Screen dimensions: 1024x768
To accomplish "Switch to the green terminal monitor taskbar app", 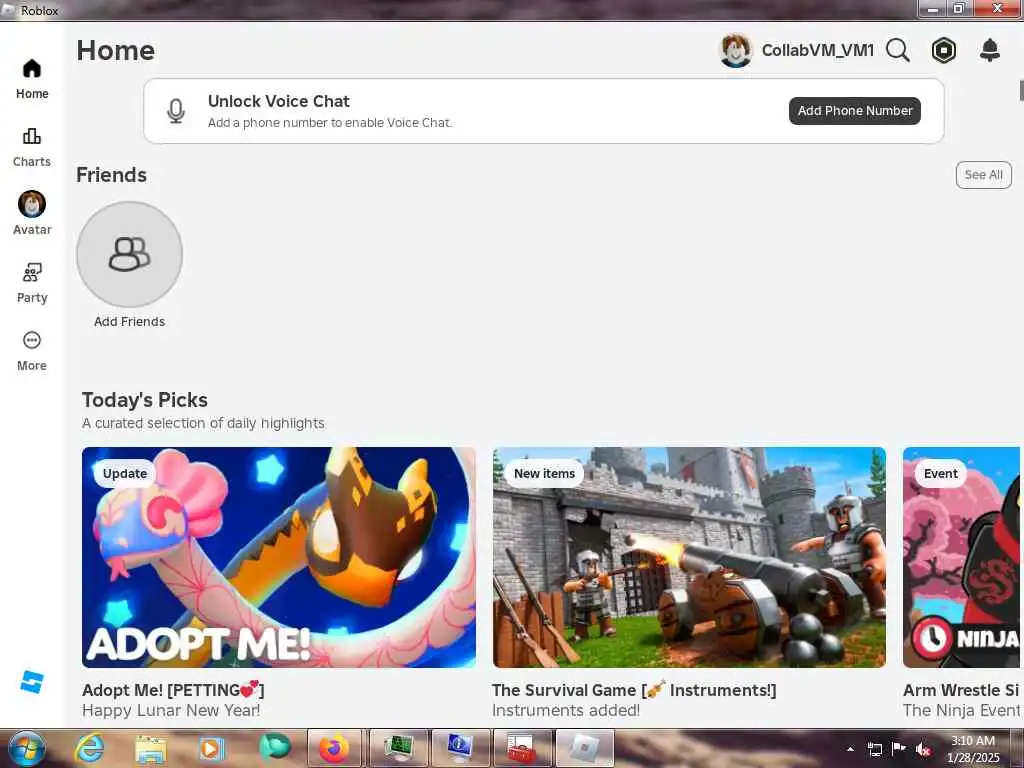I will (x=398, y=748).
